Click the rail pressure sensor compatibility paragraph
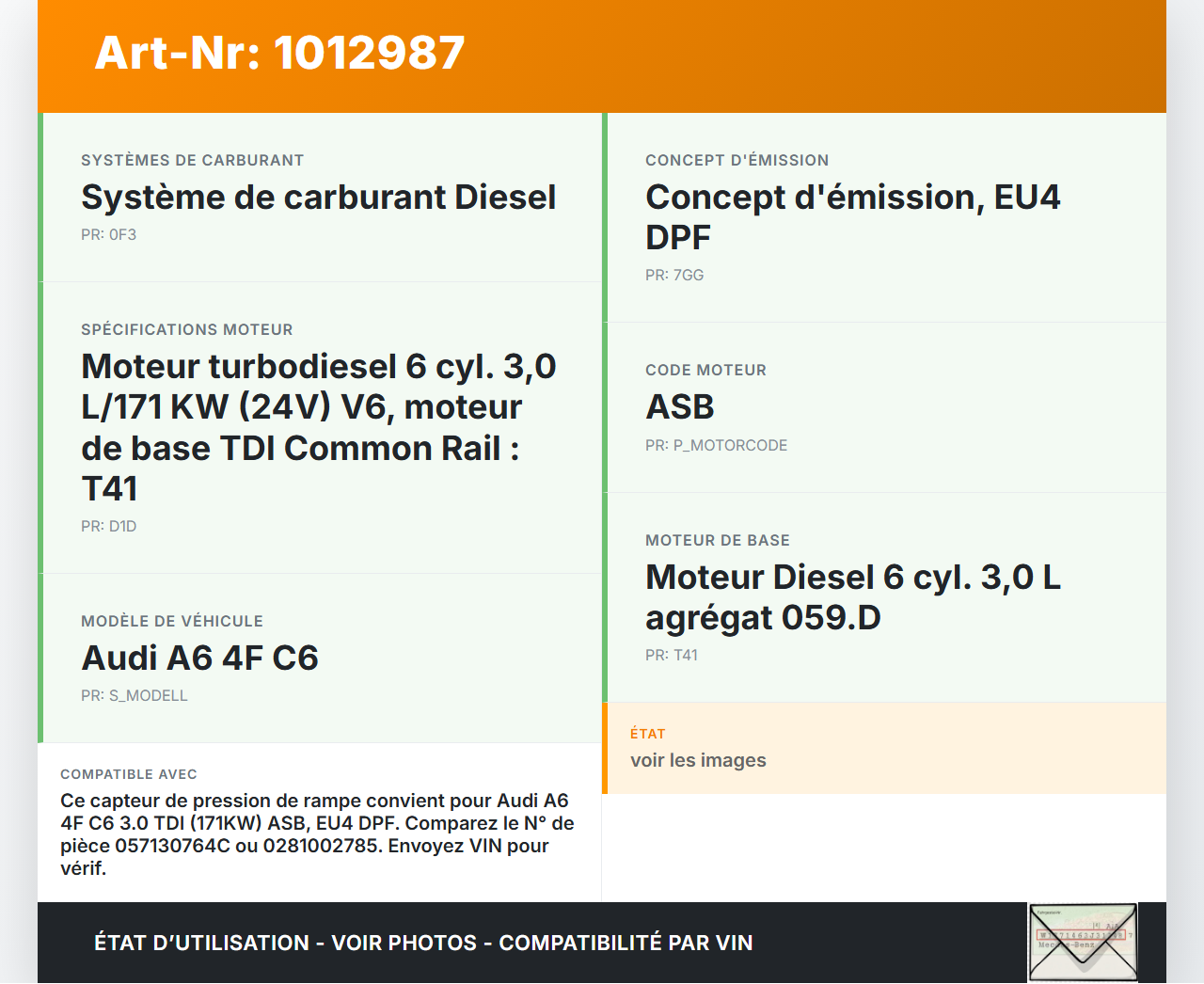Image resolution: width=1204 pixels, height=984 pixels. click(317, 834)
